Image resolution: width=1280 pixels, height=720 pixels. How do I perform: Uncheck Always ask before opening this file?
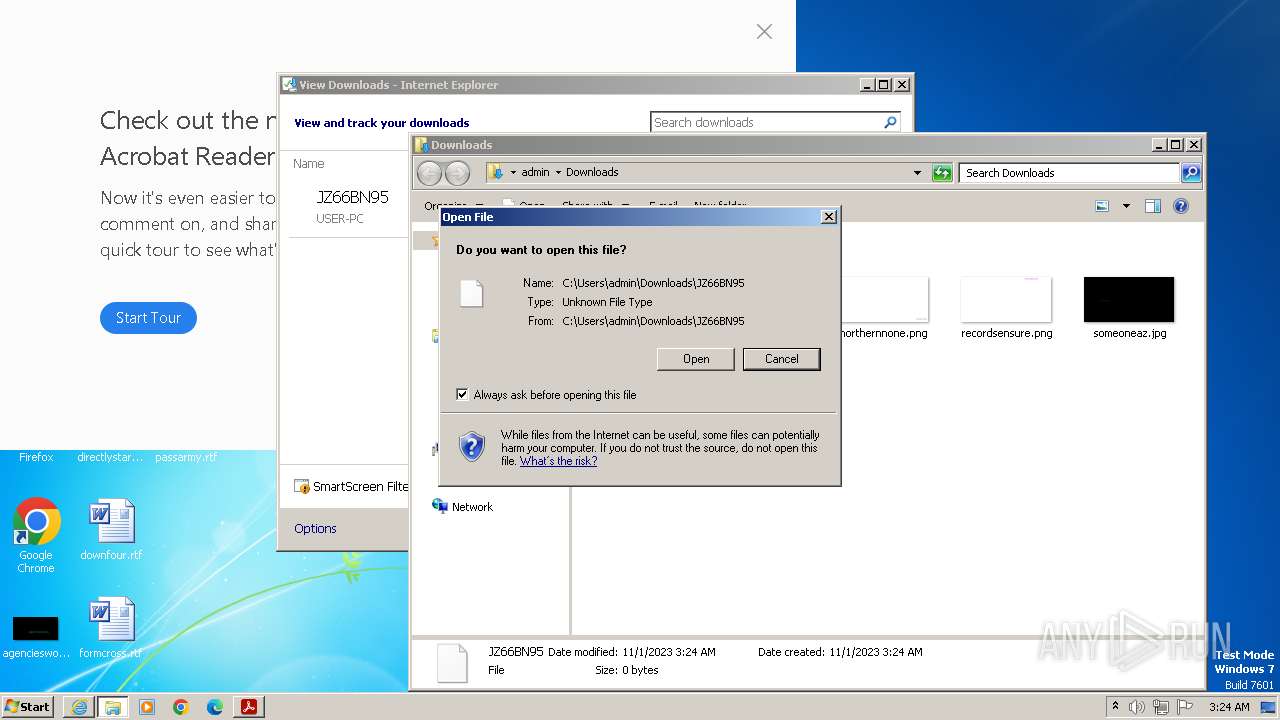462,395
